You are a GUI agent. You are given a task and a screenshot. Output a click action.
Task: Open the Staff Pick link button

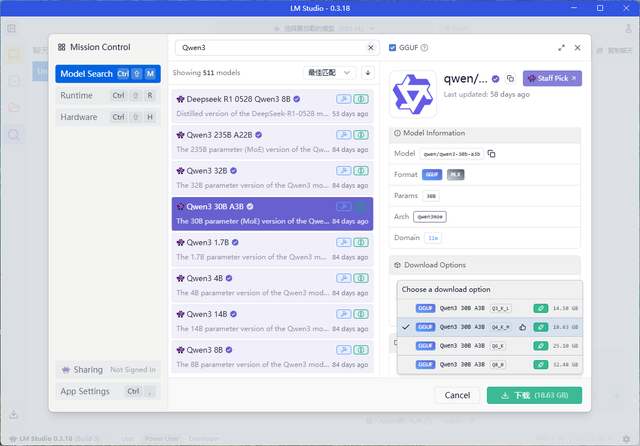552,78
